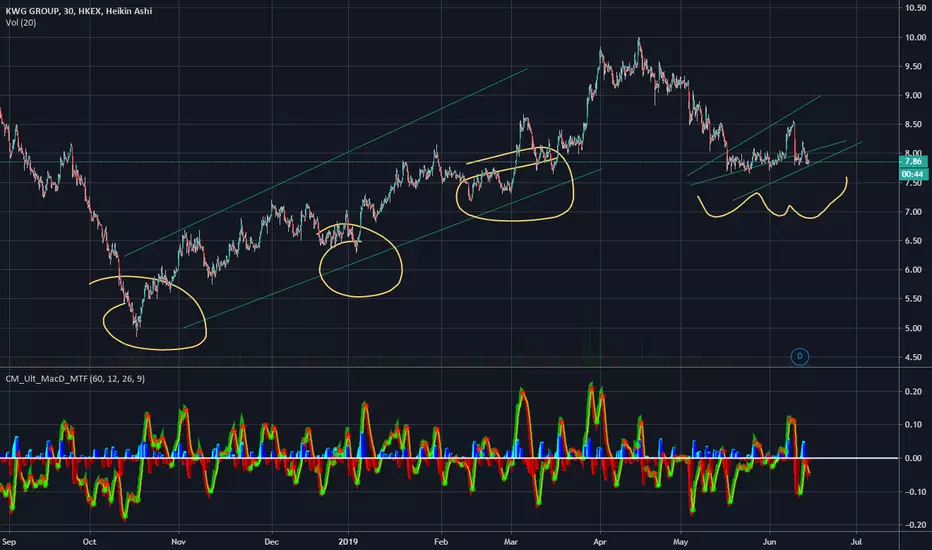Screen dimensions: 932x550
Task: Click the 0.10 MACD axis value
Action: (914, 425)
